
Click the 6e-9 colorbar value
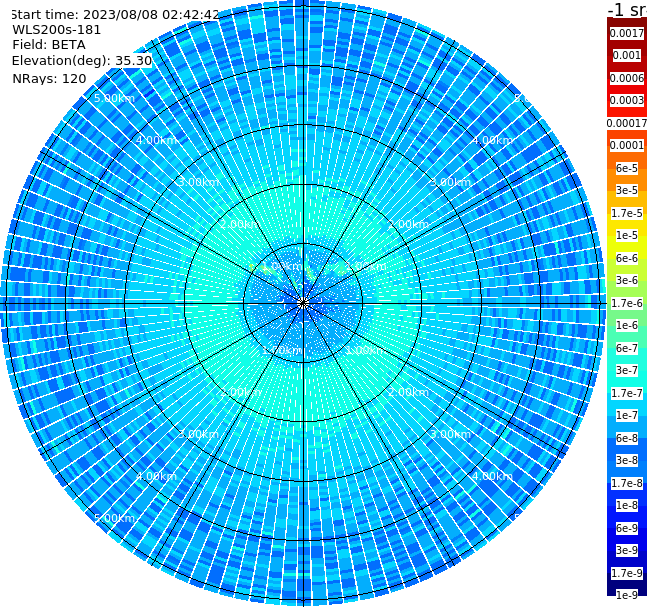coord(627,528)
